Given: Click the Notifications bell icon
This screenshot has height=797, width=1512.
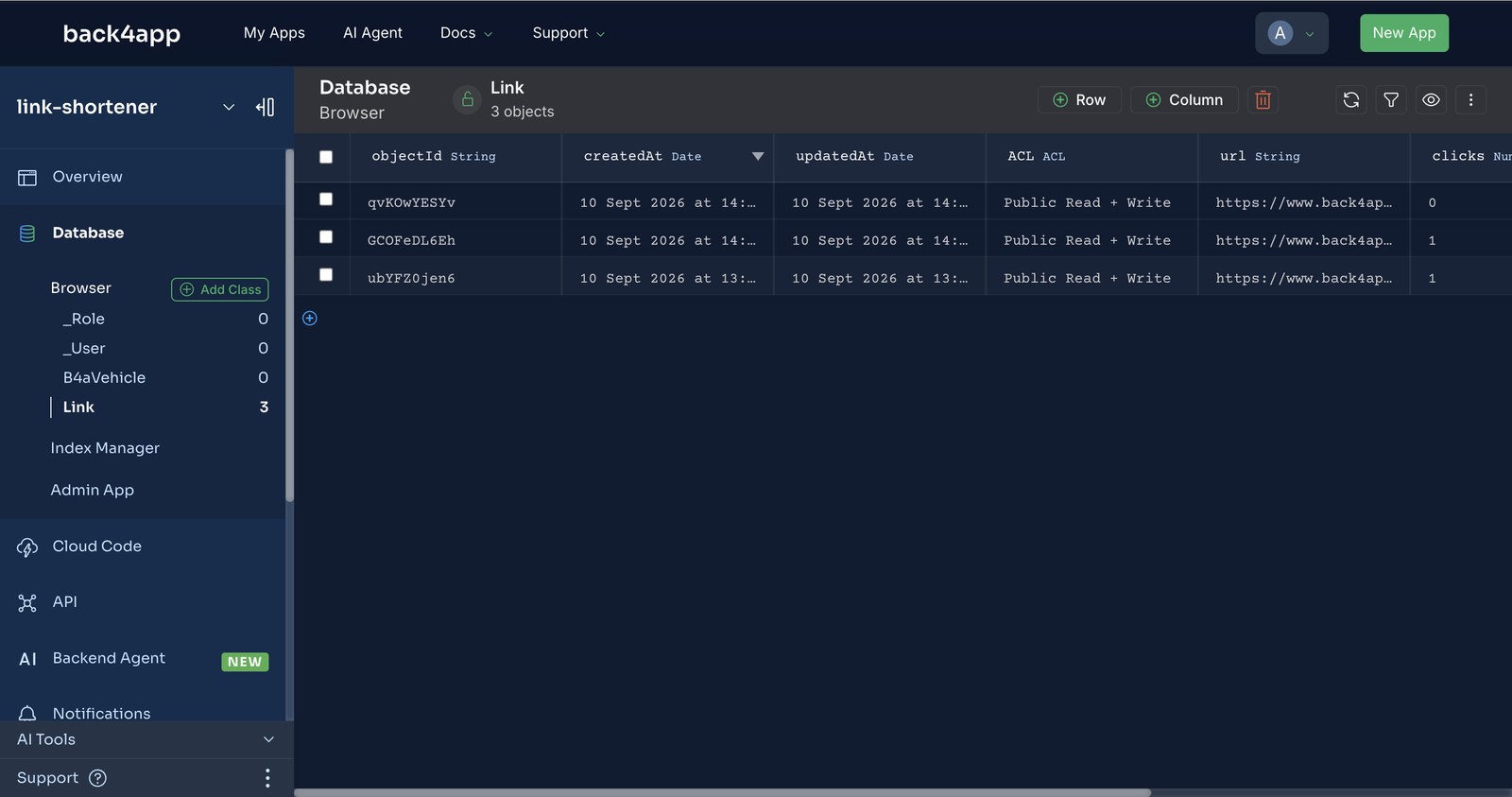Looking at the screenshot, I should tap(27, 713).
